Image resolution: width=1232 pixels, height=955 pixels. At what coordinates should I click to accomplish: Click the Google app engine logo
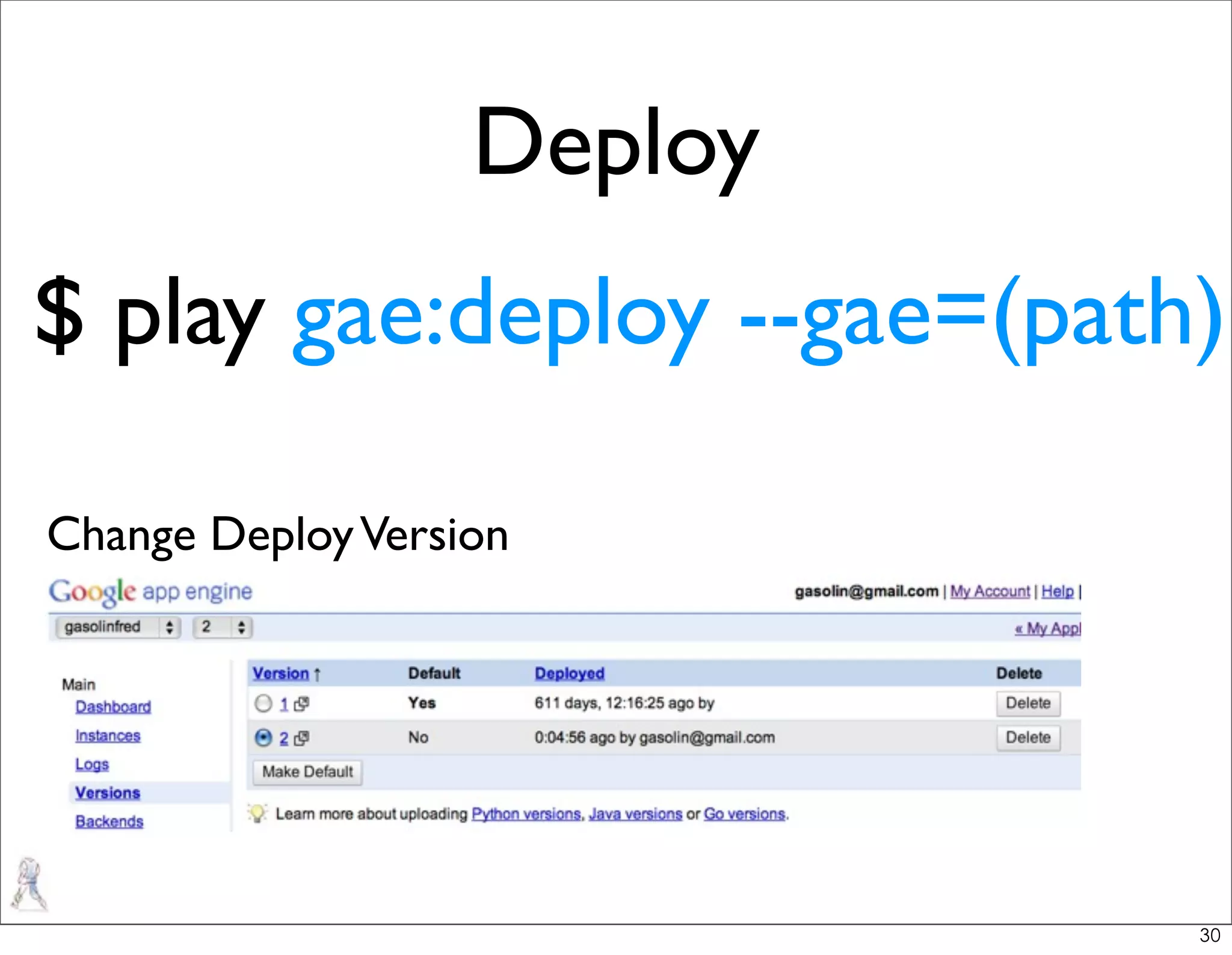point(150,592)
